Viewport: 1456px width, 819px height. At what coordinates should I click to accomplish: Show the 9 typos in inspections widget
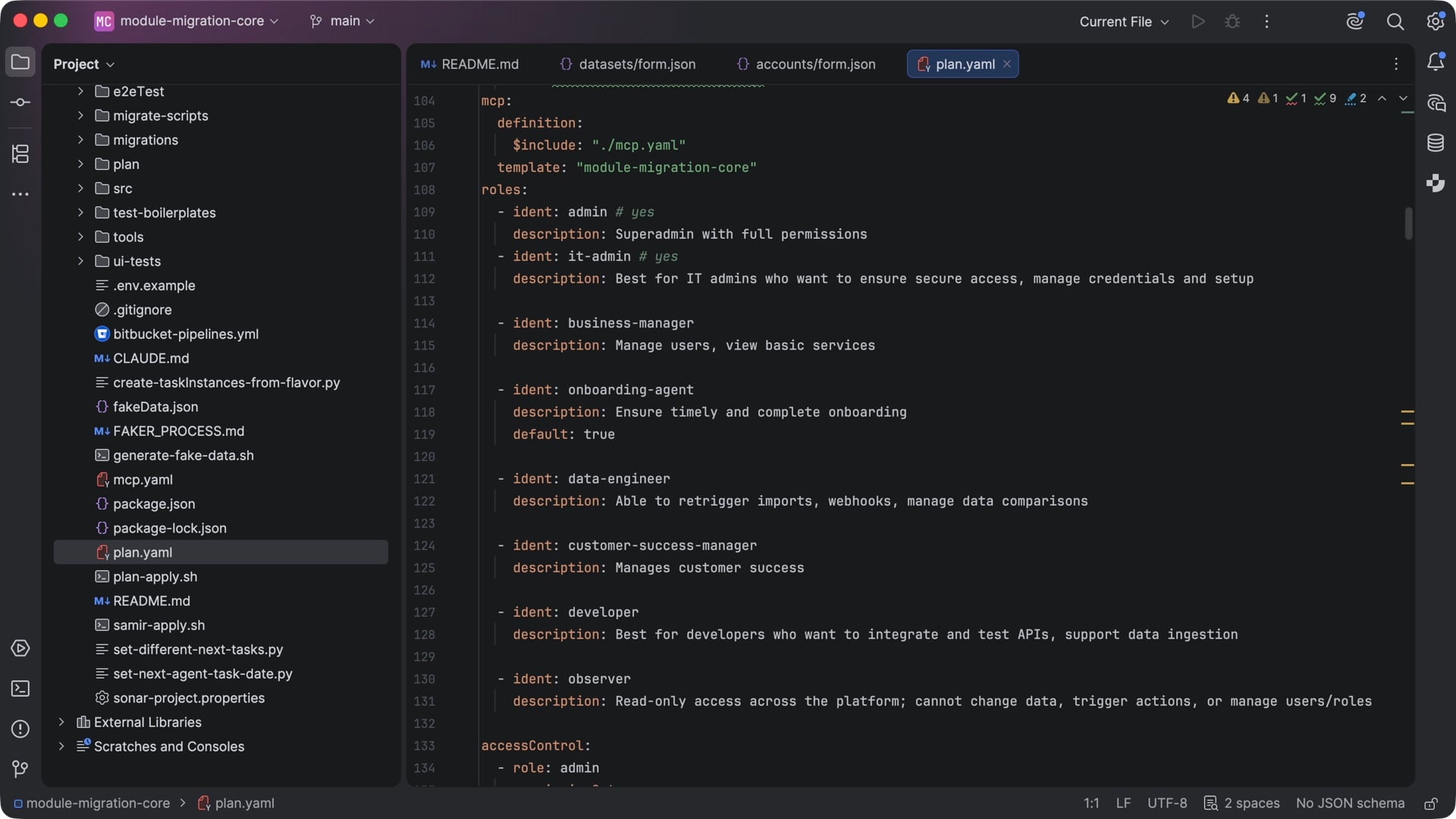click(x=1326, y=99)
